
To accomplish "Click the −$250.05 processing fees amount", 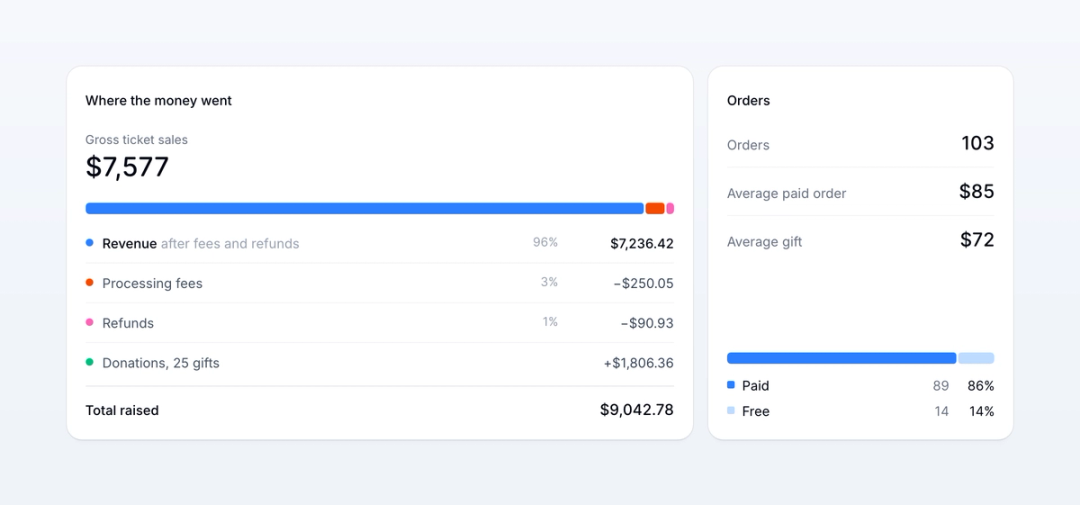I will click(643, 284).
